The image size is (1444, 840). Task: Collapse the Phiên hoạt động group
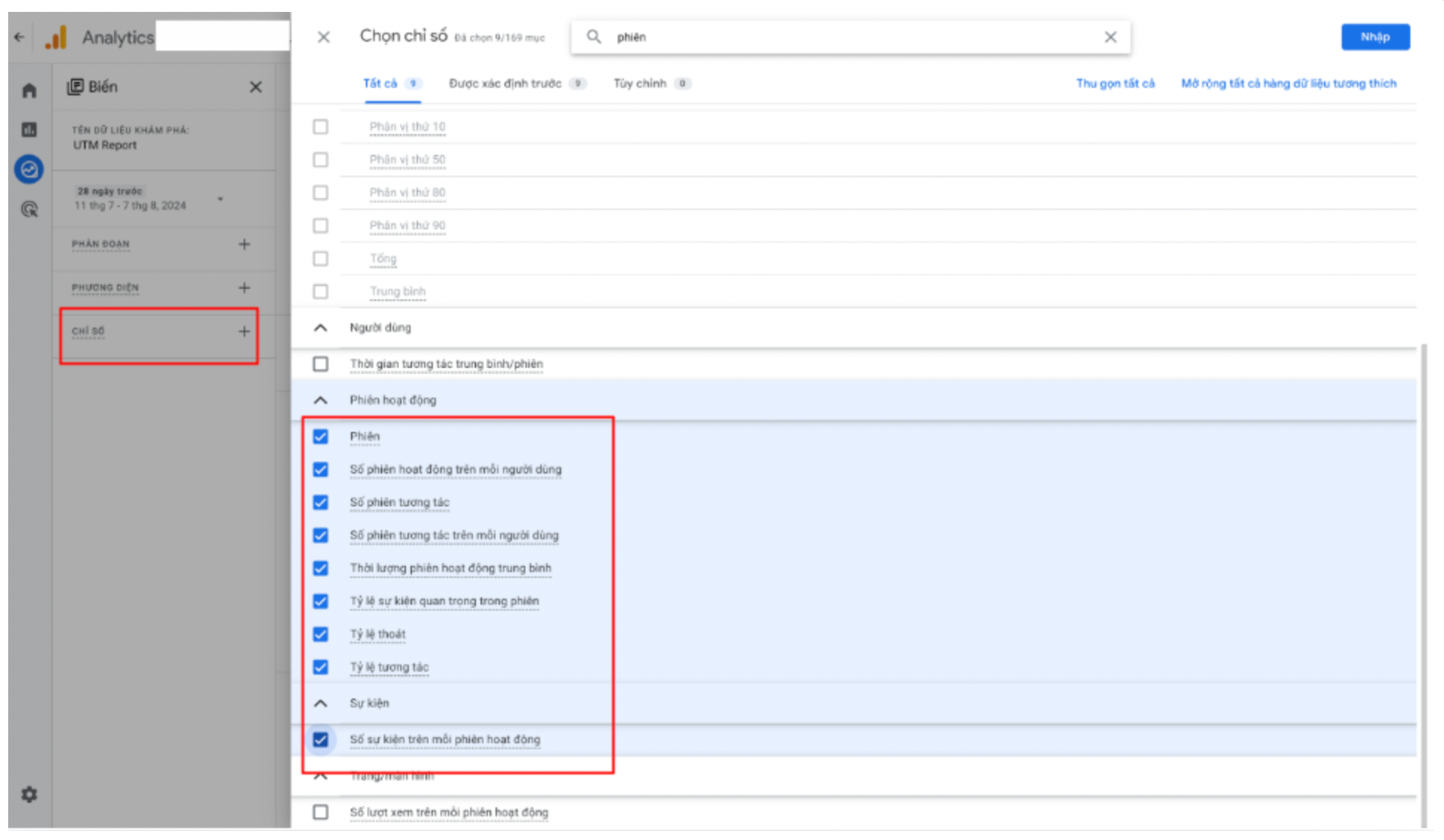point(320,400)
